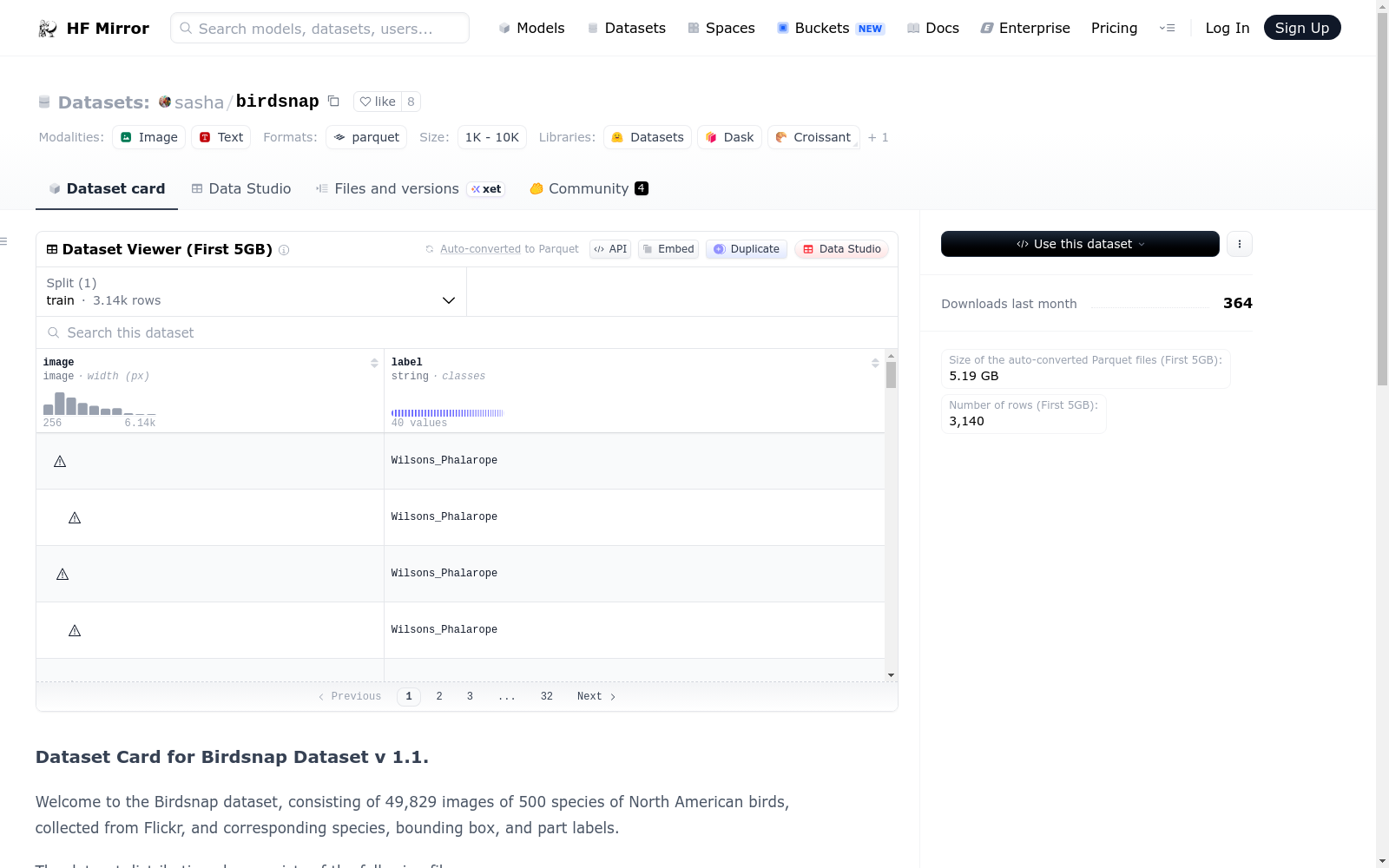This screenshot has width=1389, height=868.
Task: Go to page 2 of the table
Action: (439, 697)
